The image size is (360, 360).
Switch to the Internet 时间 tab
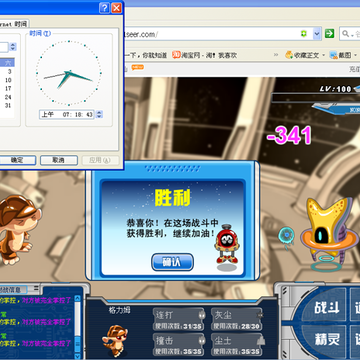[x=14, y=24]
